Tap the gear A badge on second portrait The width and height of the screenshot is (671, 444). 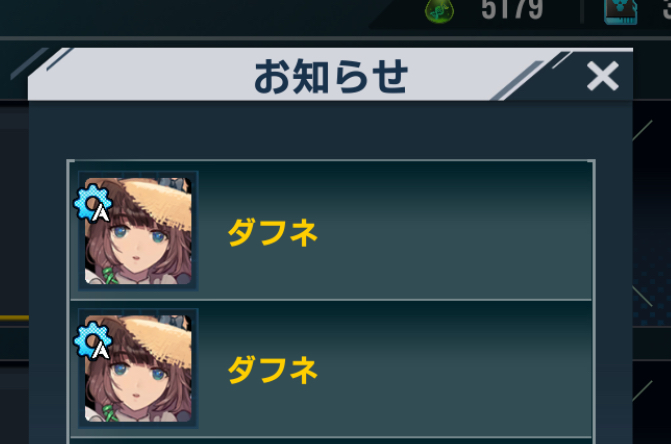point(93,341)
